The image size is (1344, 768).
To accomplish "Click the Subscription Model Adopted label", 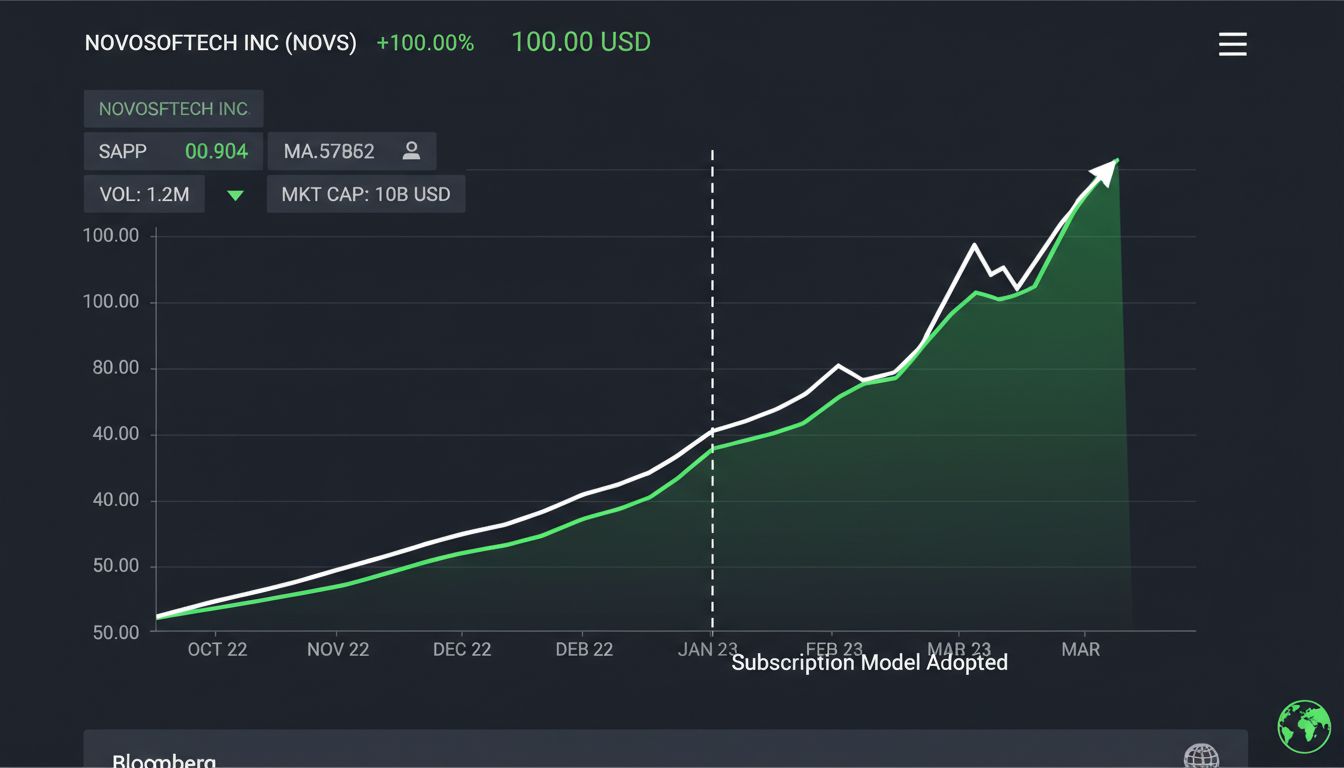I will pos(869,662).
